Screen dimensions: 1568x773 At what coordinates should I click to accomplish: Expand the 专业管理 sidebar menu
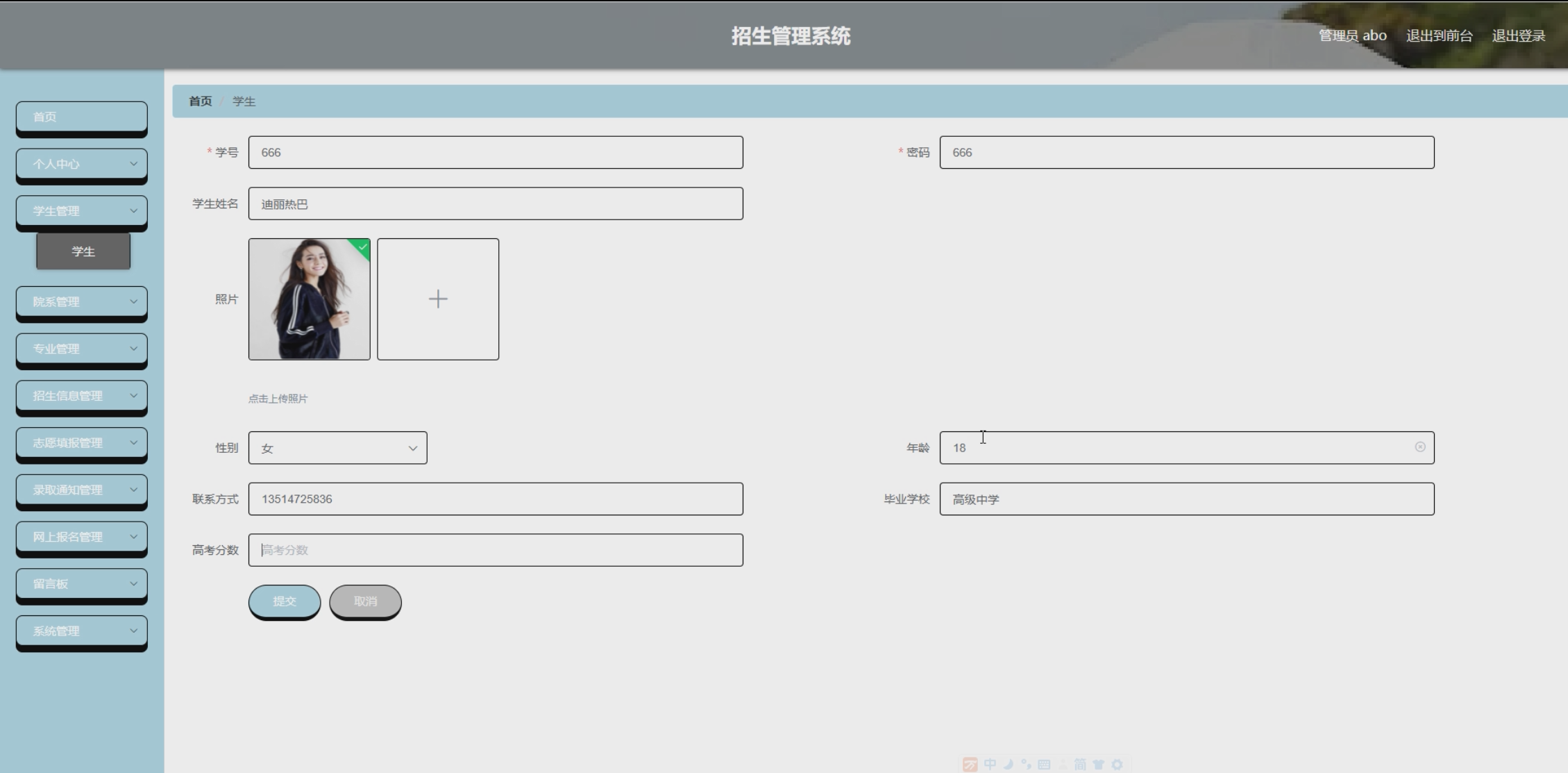point(82,349)
